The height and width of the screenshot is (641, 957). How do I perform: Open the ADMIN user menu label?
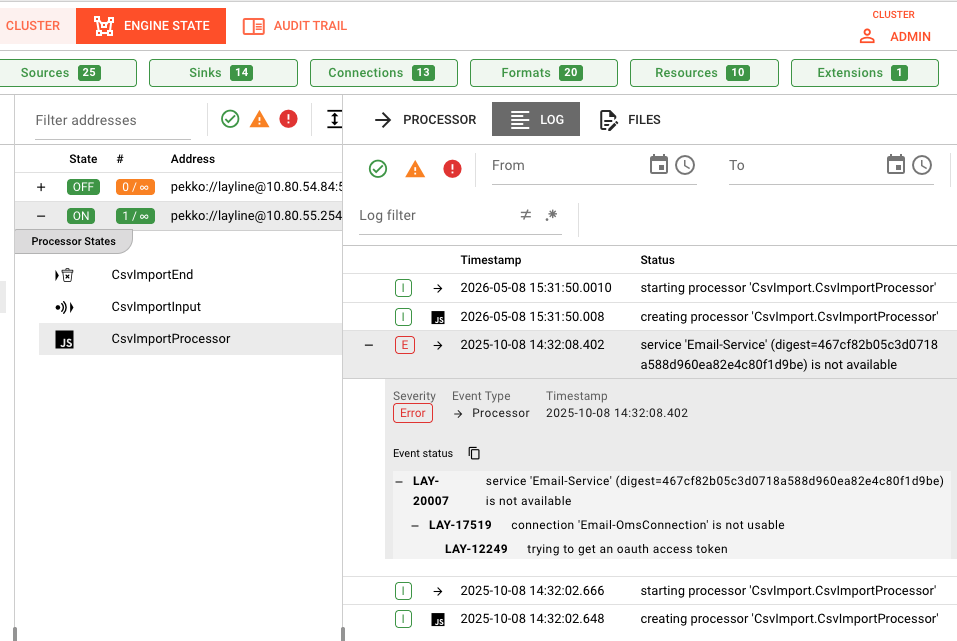click(910, 37)
